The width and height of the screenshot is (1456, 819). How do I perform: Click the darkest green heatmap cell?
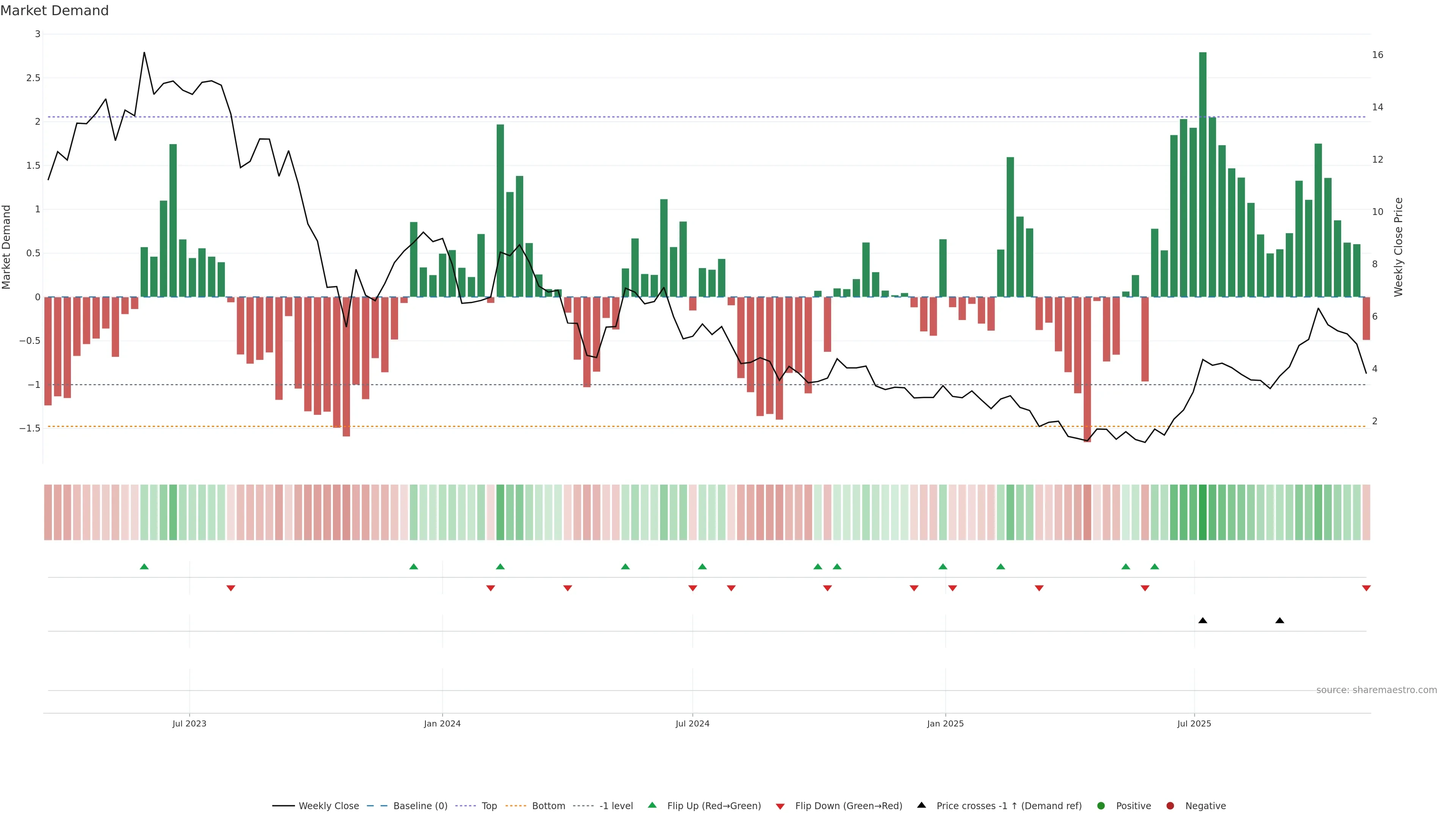tap(1203, 512)
